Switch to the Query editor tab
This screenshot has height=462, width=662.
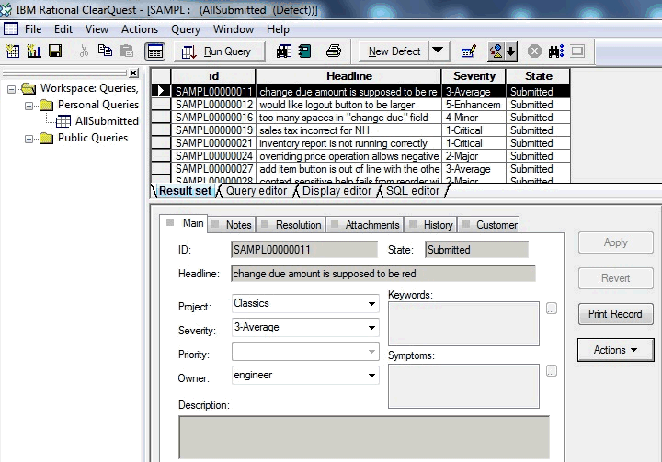coord(256,191)
